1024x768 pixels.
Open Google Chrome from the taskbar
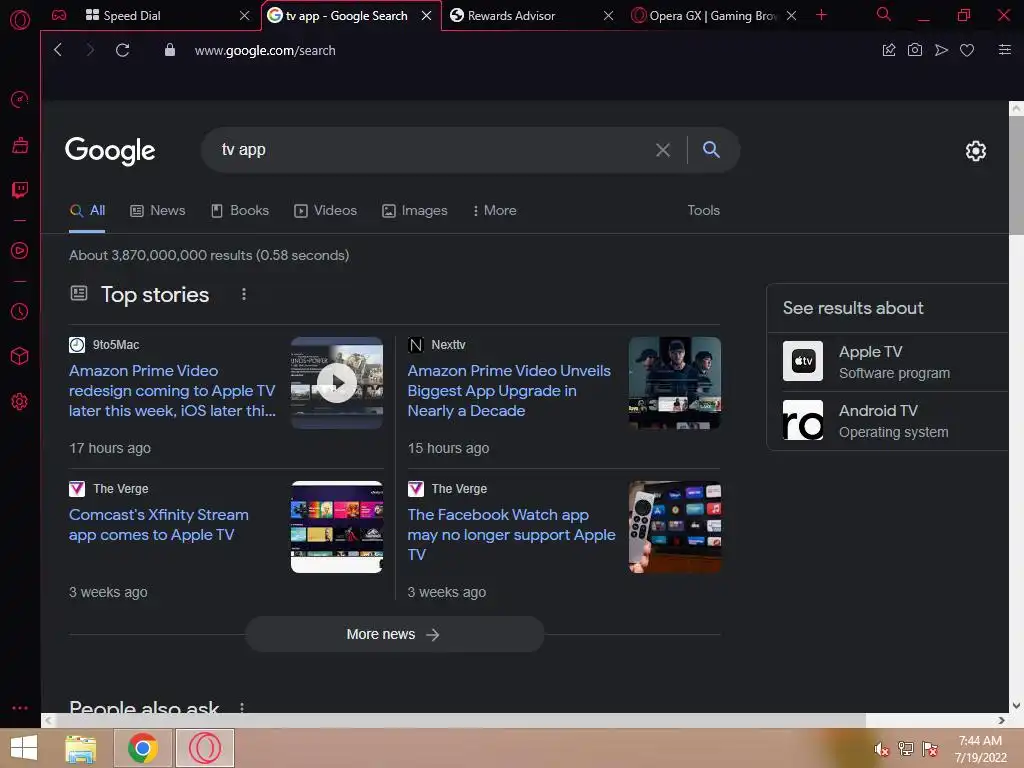coord(142,748)
